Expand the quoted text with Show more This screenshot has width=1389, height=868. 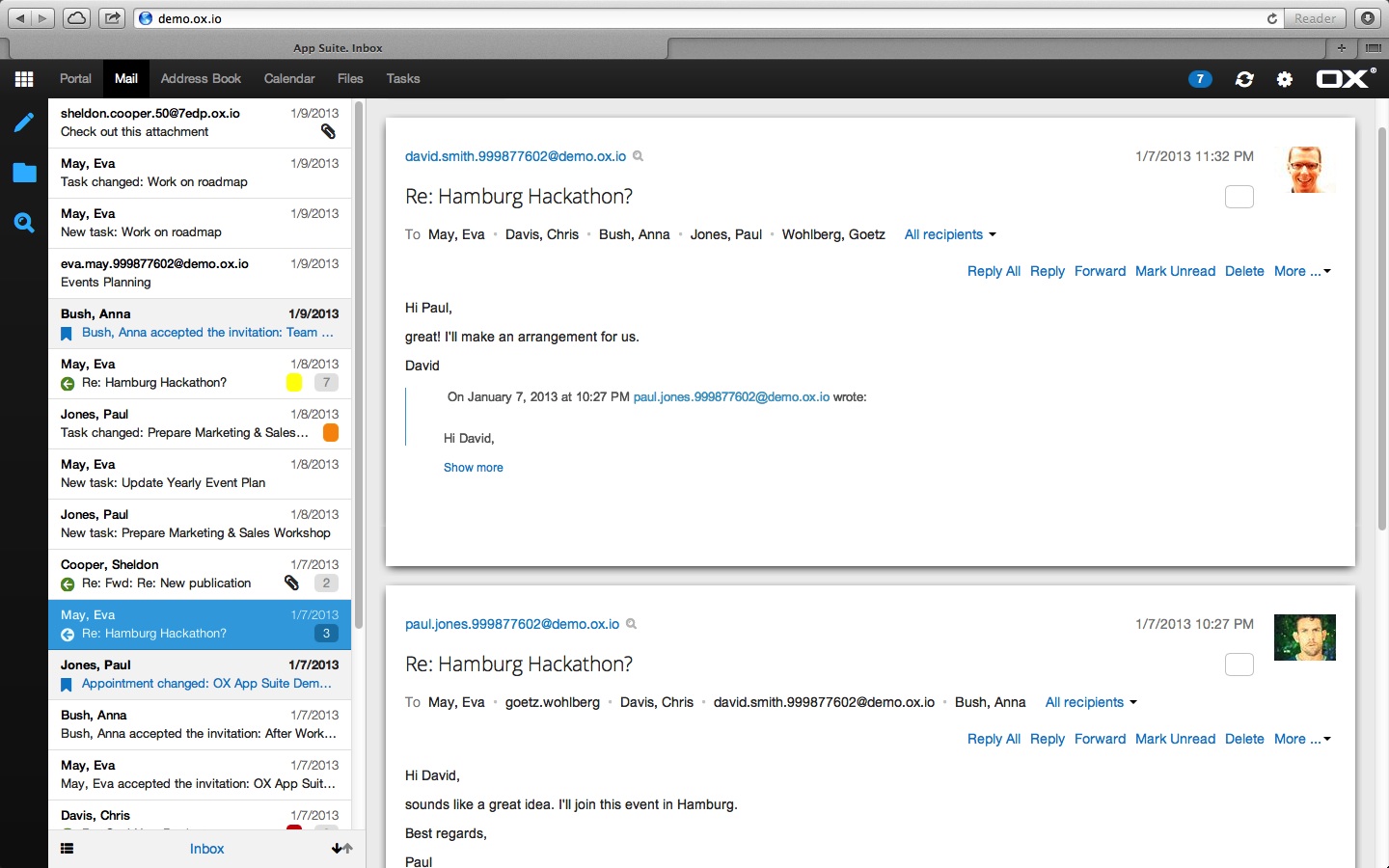(x=474, y=468)
